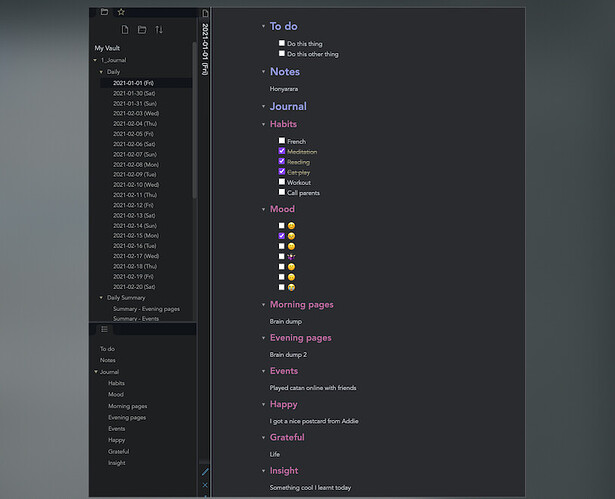Select the vertical 2021-01-01 (Fri) tab title
The image size is (615, 499).
pos(205,49)
